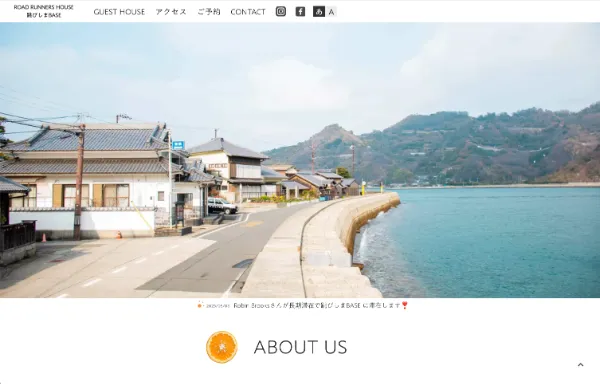
Task: Switch site language to English (A)
Action: coord(331,12)
